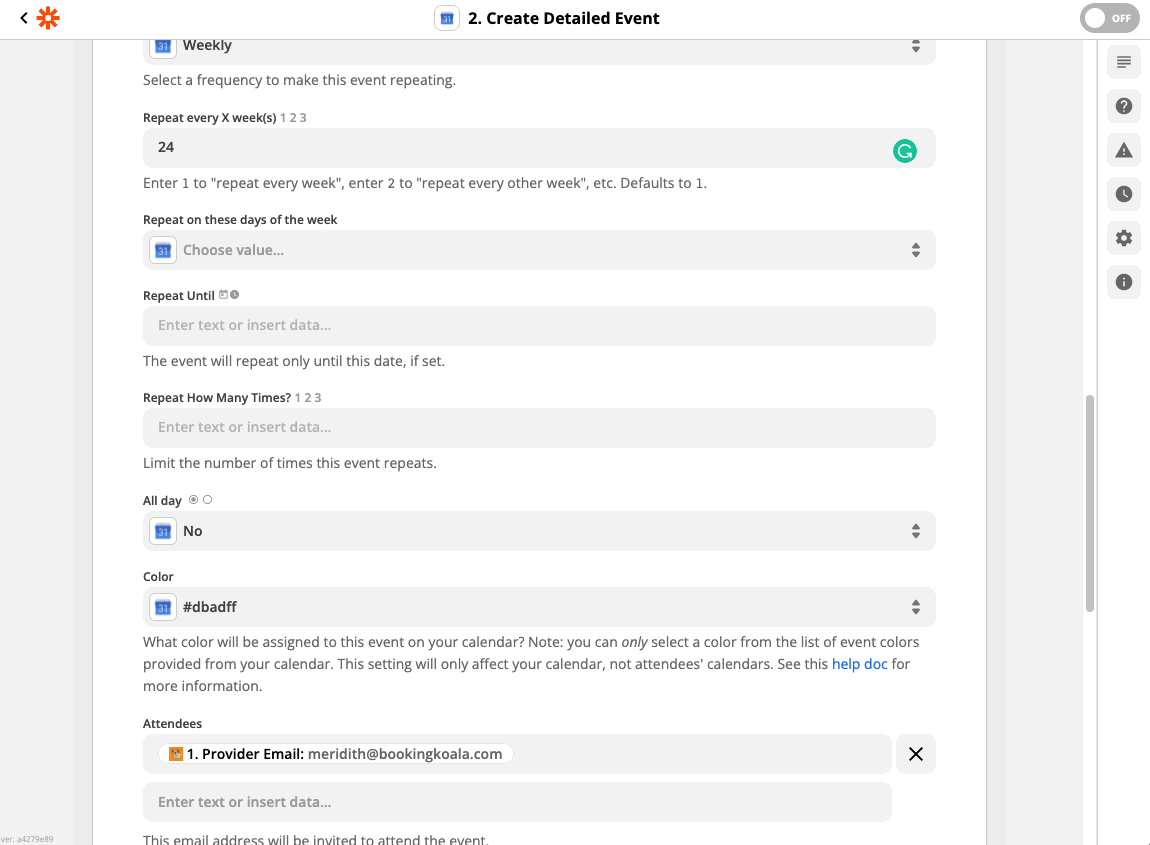This screenshot has height=845, width=1150.
Task: Go back using the left chevron
Action: (x=24, y=18)
